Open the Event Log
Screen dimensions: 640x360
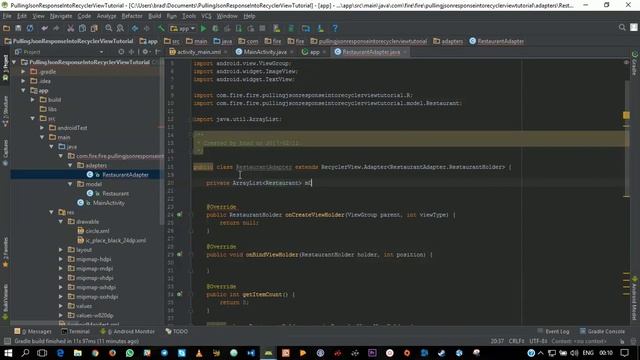point(553,331)
